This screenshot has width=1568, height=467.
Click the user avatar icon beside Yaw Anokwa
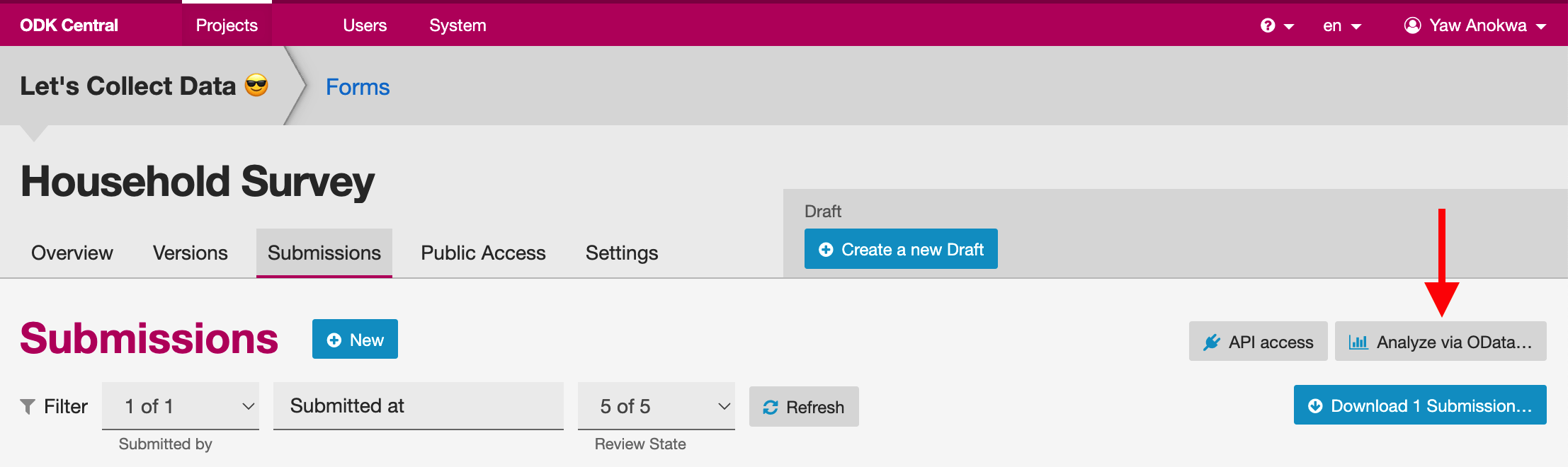pyautogui.click(x=1412, y=25)
